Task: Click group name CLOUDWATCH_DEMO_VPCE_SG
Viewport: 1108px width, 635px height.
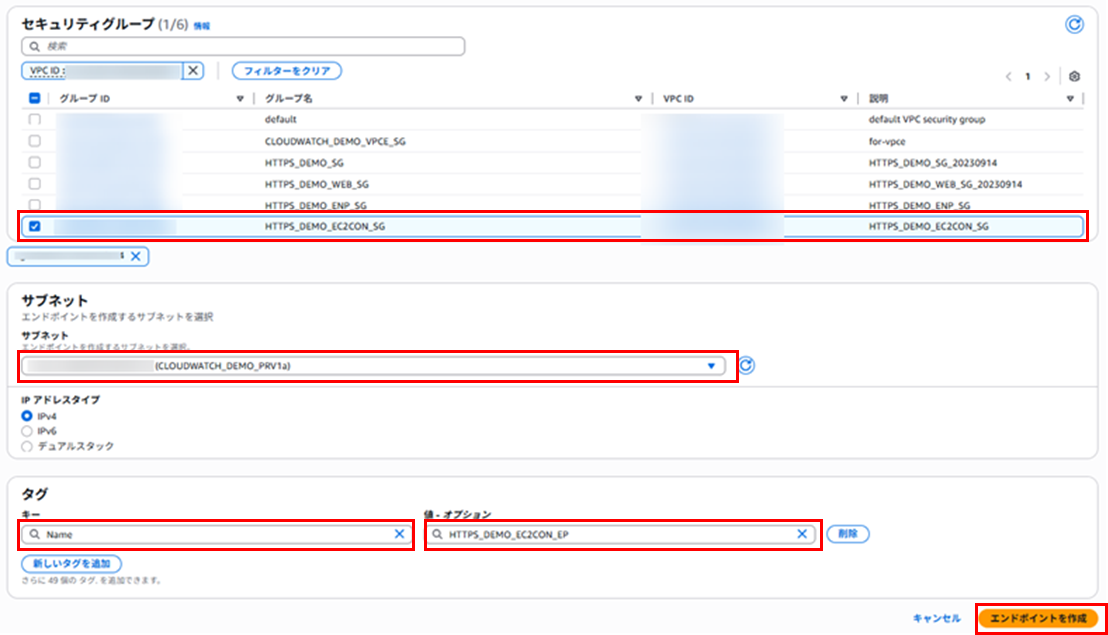Action: tap(335, 141)
